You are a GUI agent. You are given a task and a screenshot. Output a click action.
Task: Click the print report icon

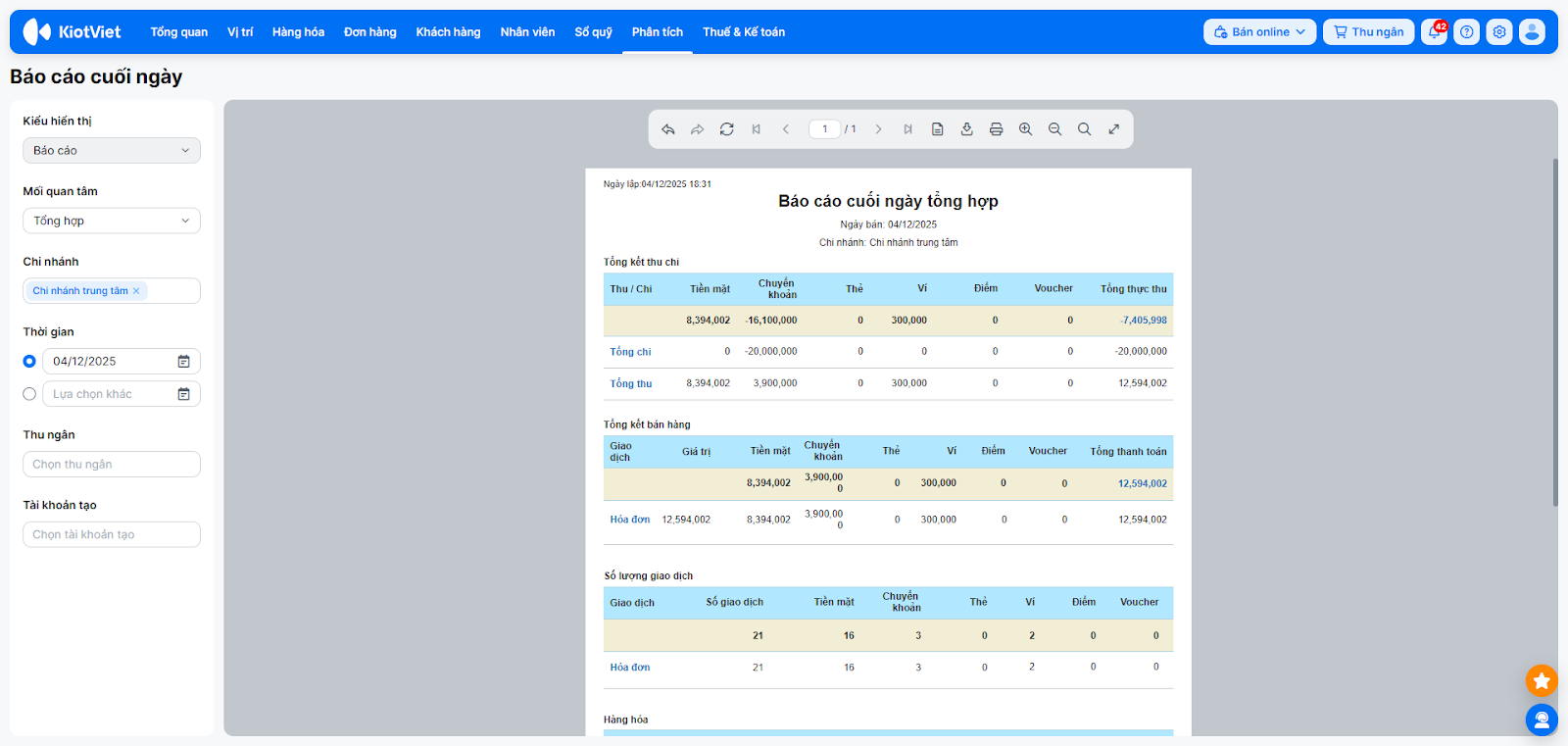(996, 129)
